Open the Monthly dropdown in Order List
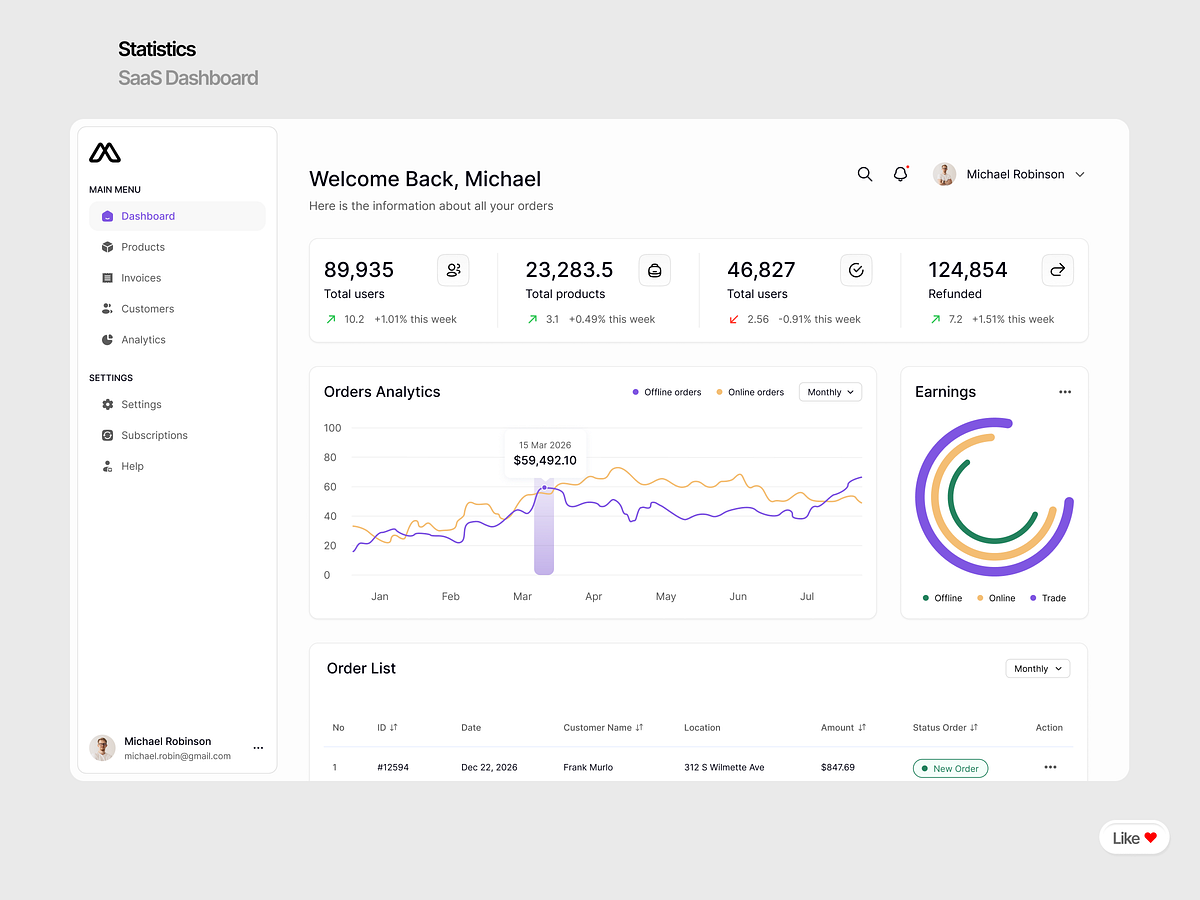The width and height of the screenshot is (1200, 900). (x=1037, y=668)
